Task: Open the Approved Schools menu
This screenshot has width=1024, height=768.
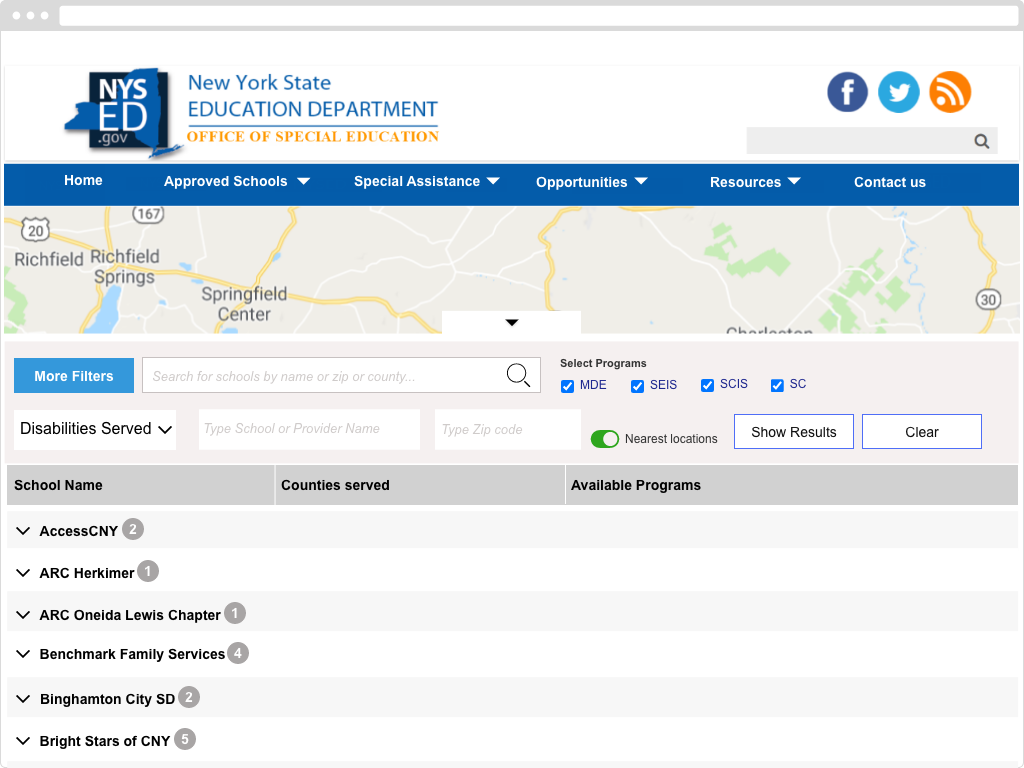Action: [237, 182]
